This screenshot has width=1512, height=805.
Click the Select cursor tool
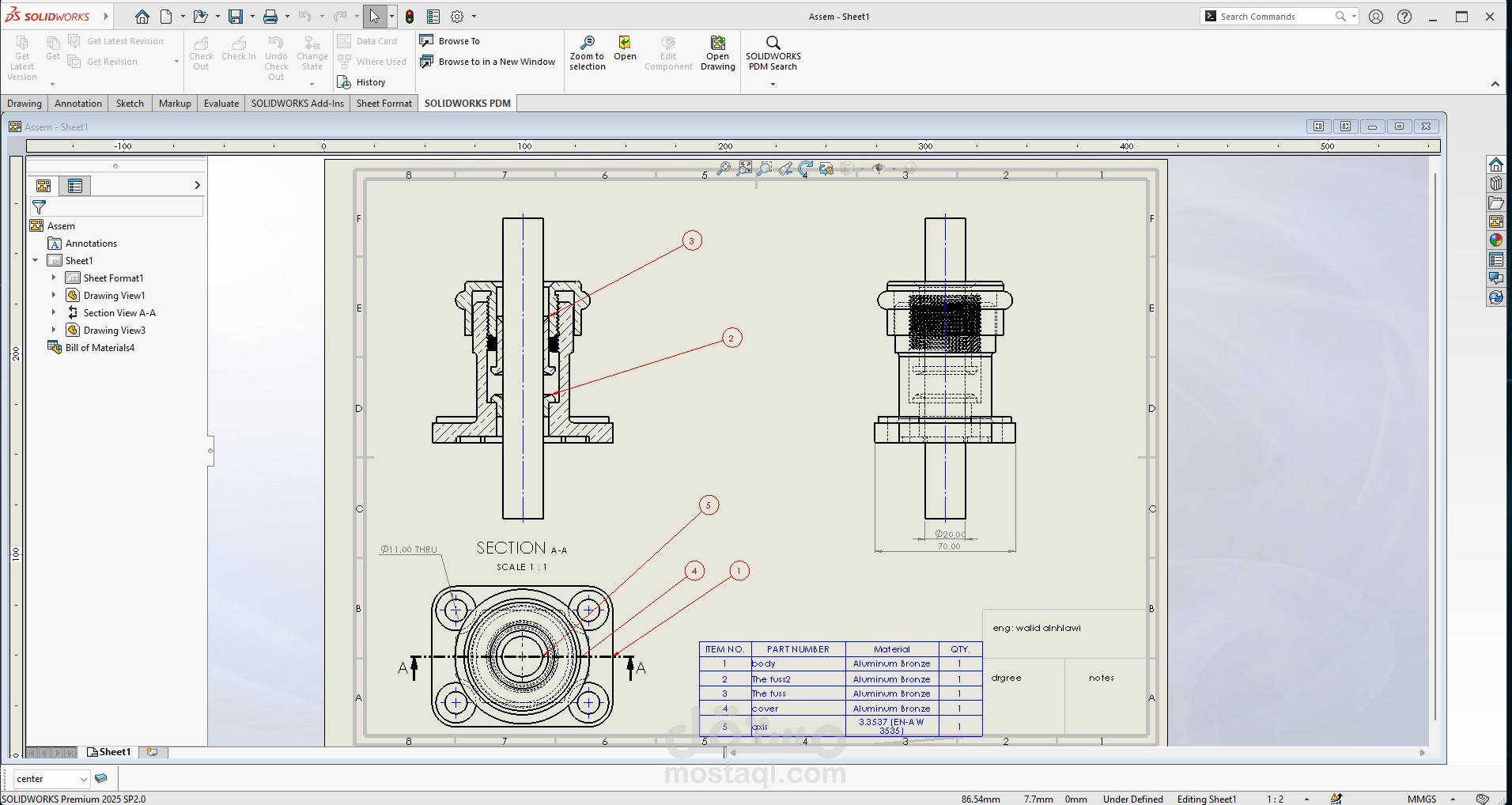coord(375,16)
